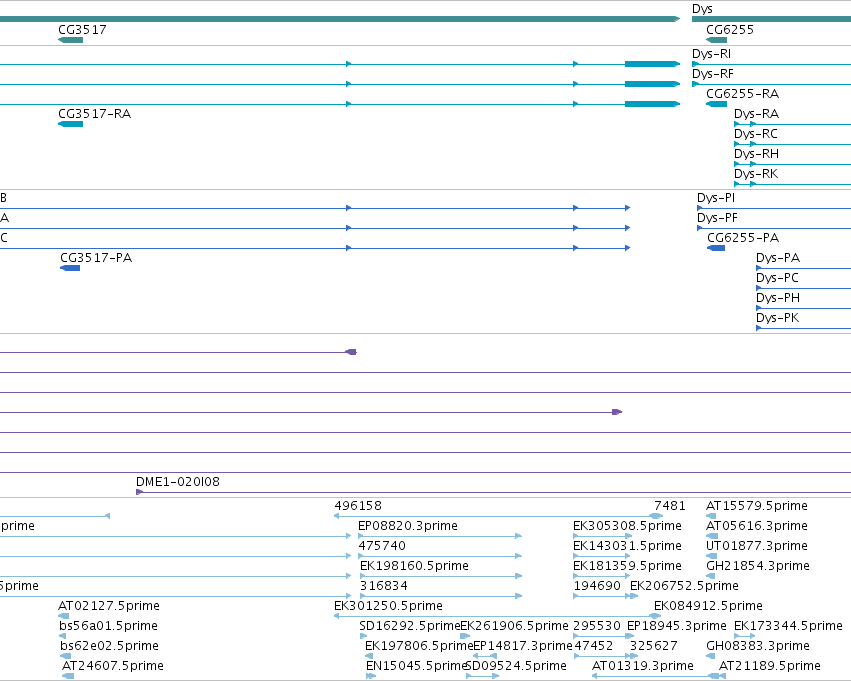Select feature 7481
The width and height of the screenshot is (851, 681).
(670, 506)
